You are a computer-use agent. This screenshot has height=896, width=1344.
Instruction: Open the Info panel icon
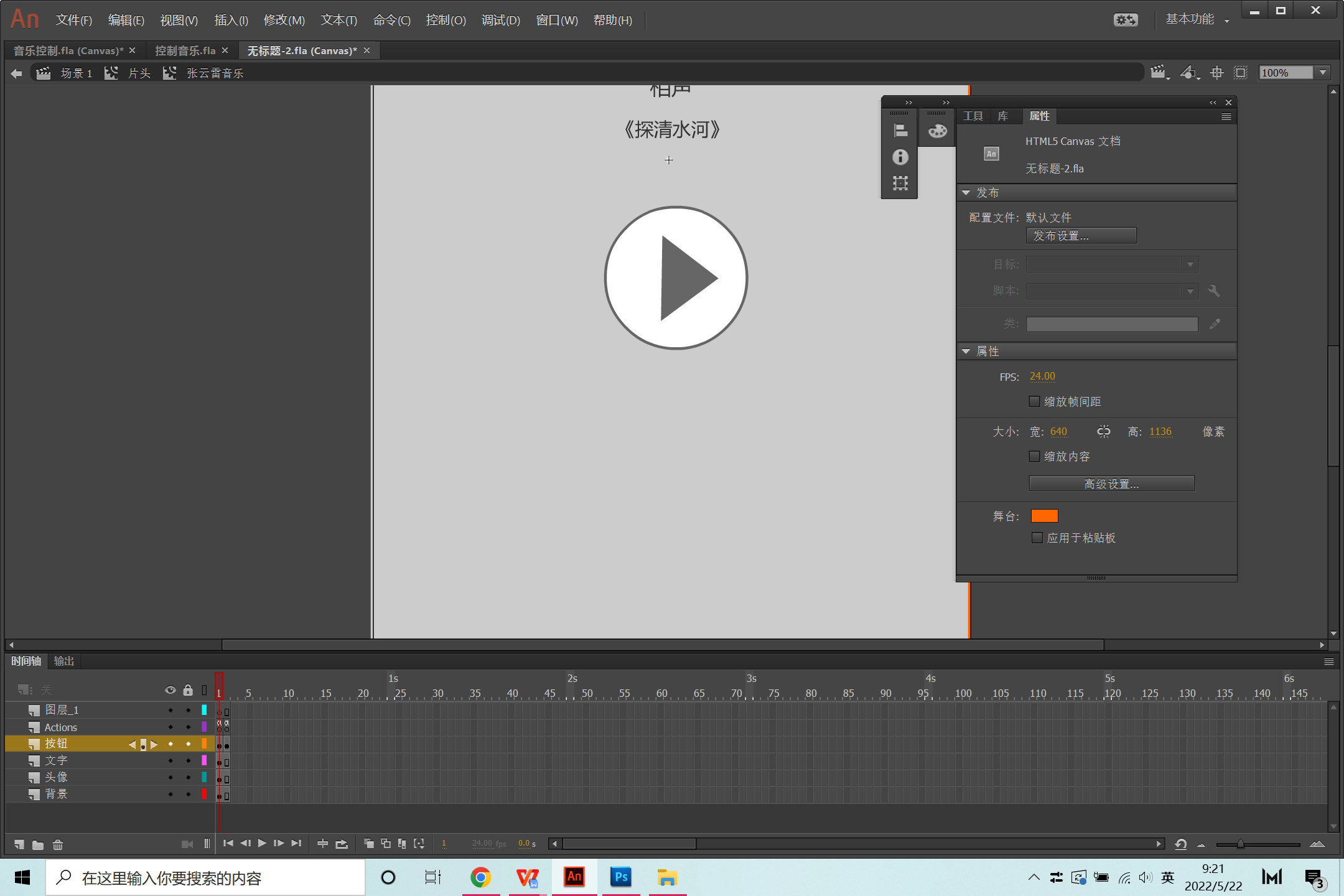900,157
